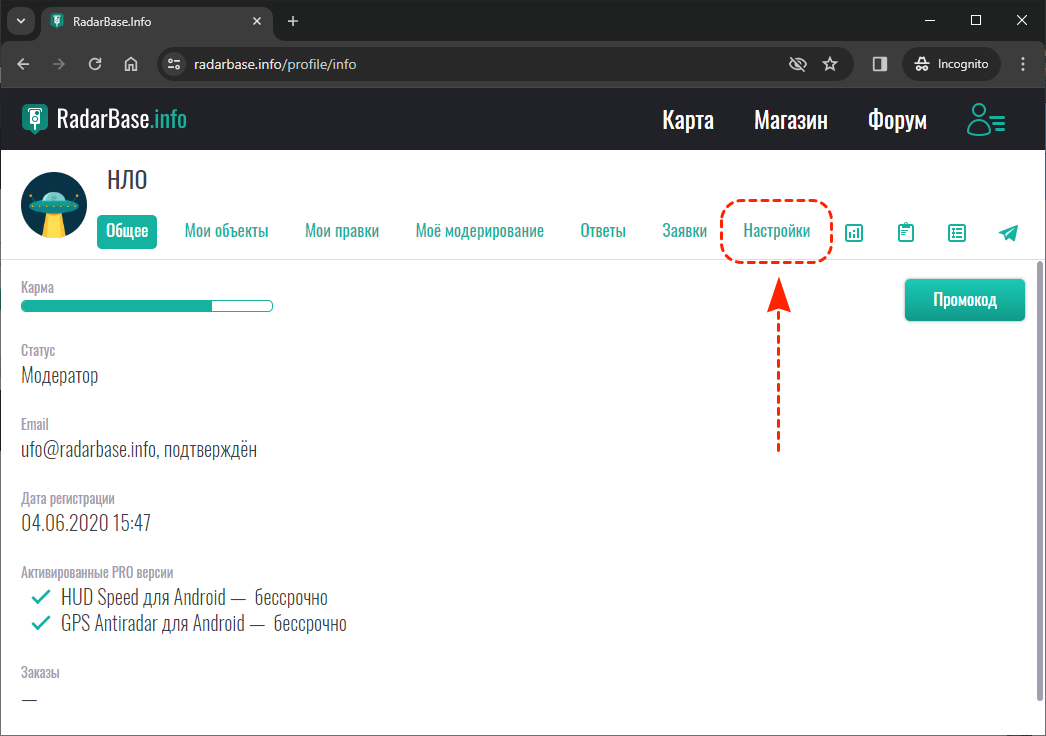Open the clipboard report icon
Viewport: 1046px width, 736px height.
click(x=905, y=232)
